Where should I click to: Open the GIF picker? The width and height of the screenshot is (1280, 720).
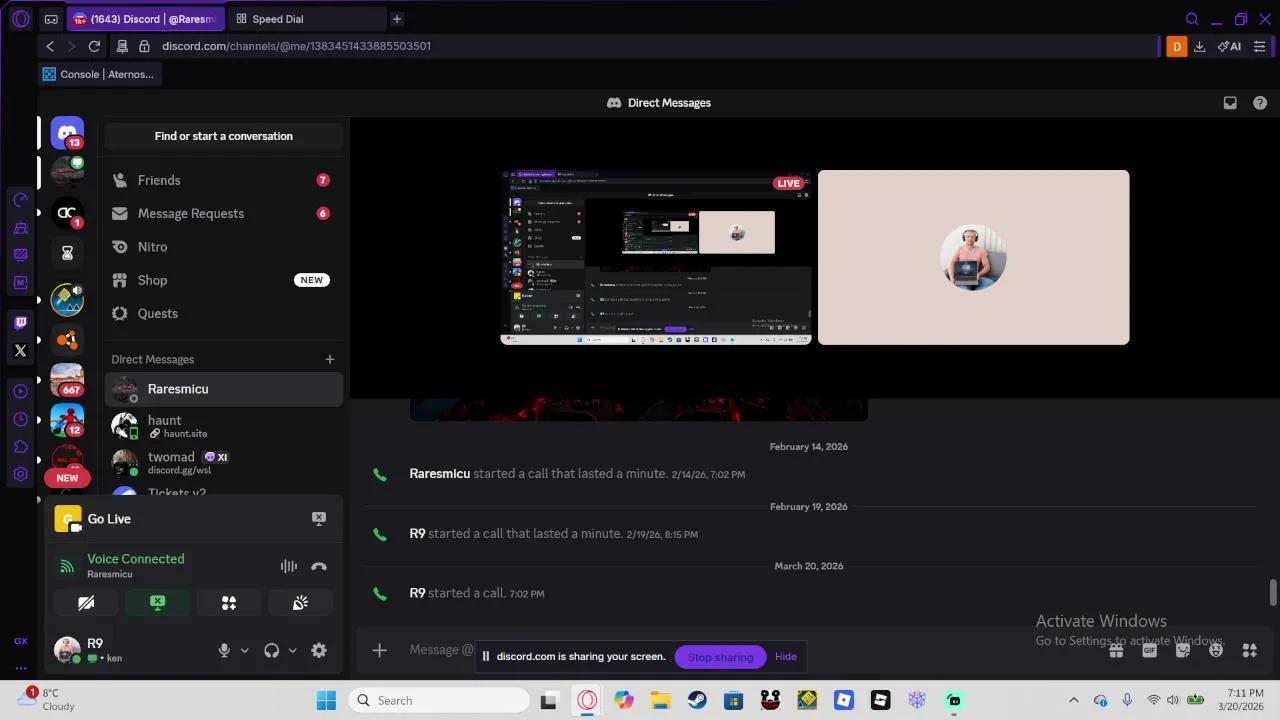(1149, 651)
